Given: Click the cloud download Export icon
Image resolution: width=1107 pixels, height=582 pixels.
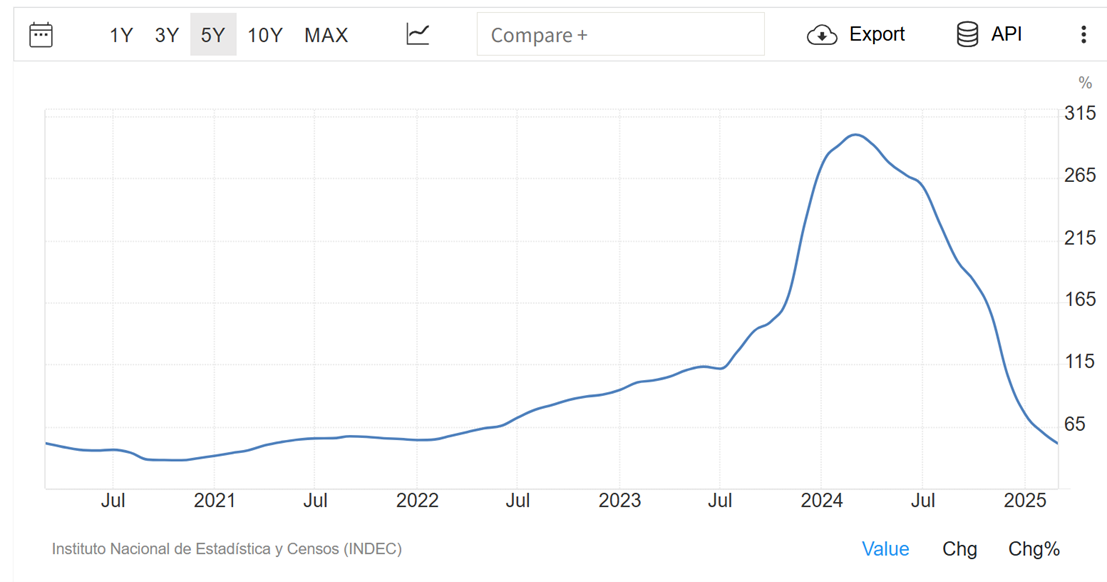Looking at the screenshot, I should pyautogui.click(x=821, y=35).
